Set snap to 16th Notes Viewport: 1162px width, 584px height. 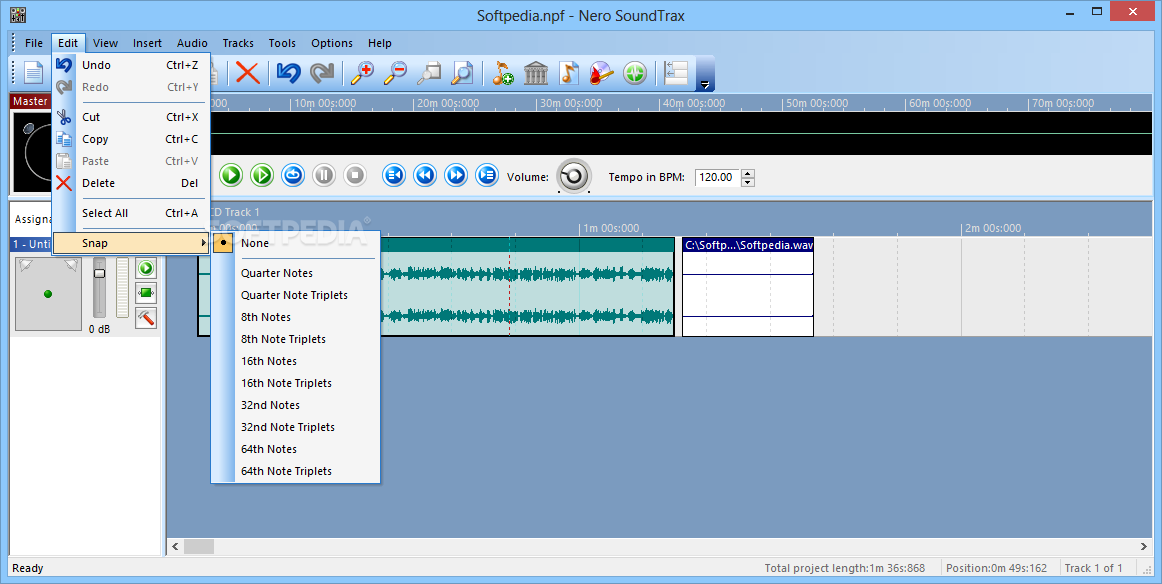pyautogui.click(x=296, y=361)
